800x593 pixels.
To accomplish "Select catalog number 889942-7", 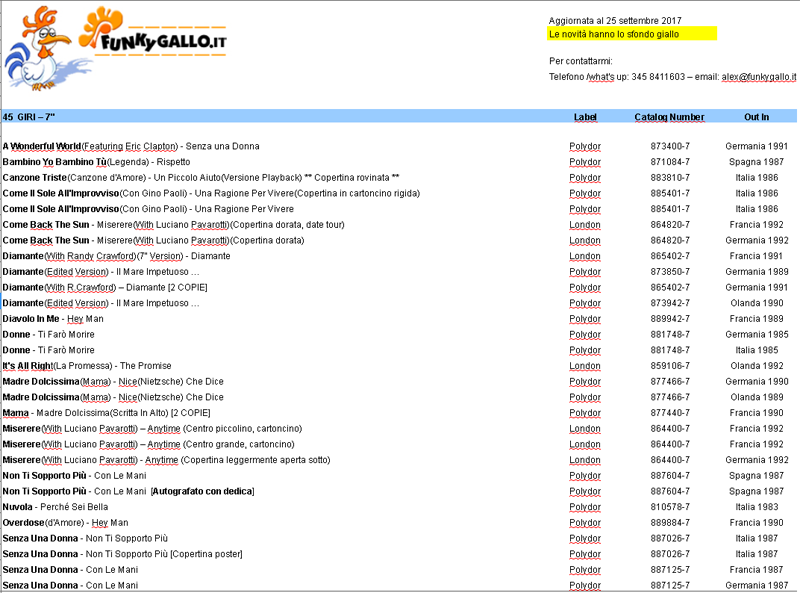I will pos(670,319).
